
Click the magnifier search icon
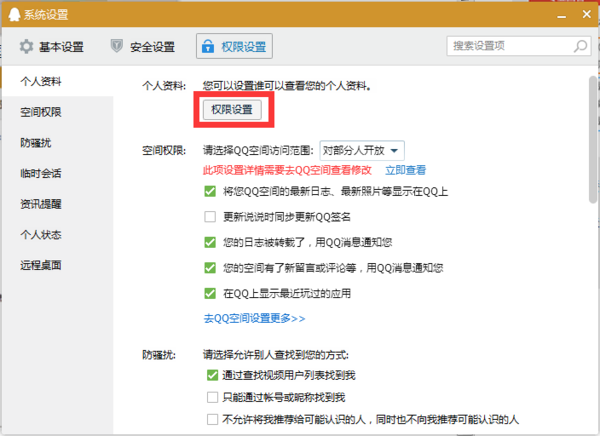580,46
